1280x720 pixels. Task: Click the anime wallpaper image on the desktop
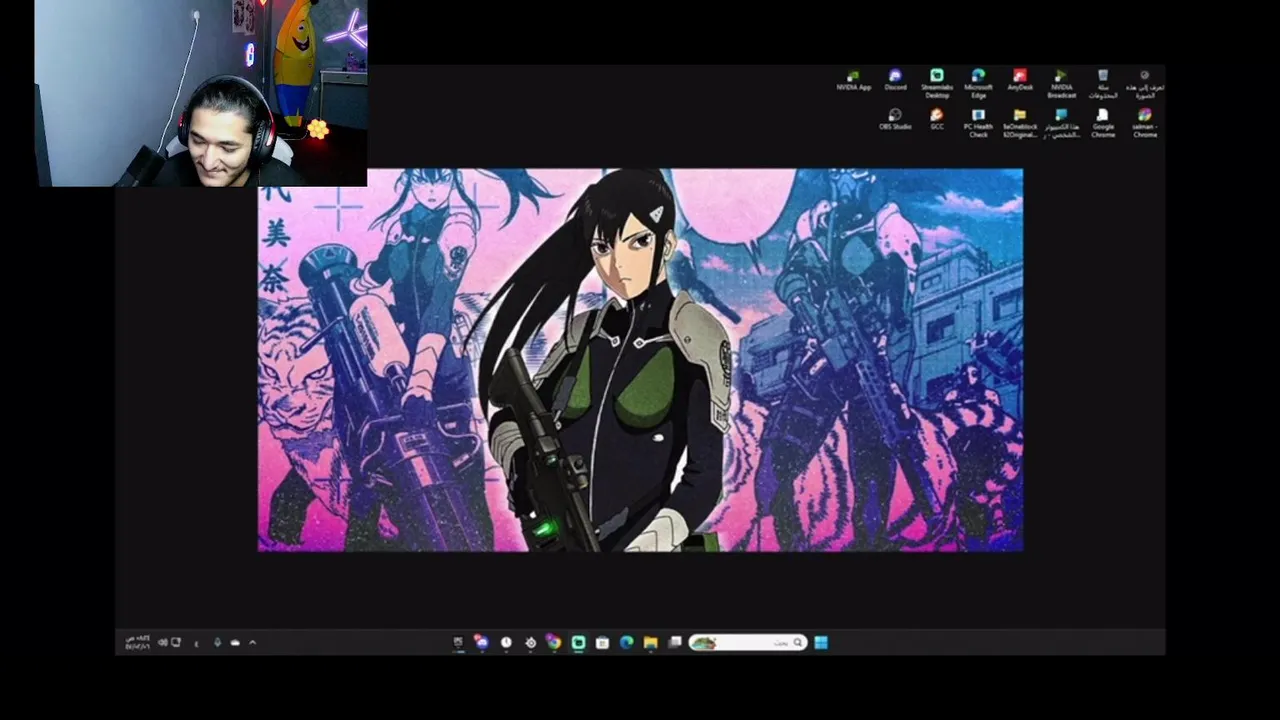coord(640,360)
